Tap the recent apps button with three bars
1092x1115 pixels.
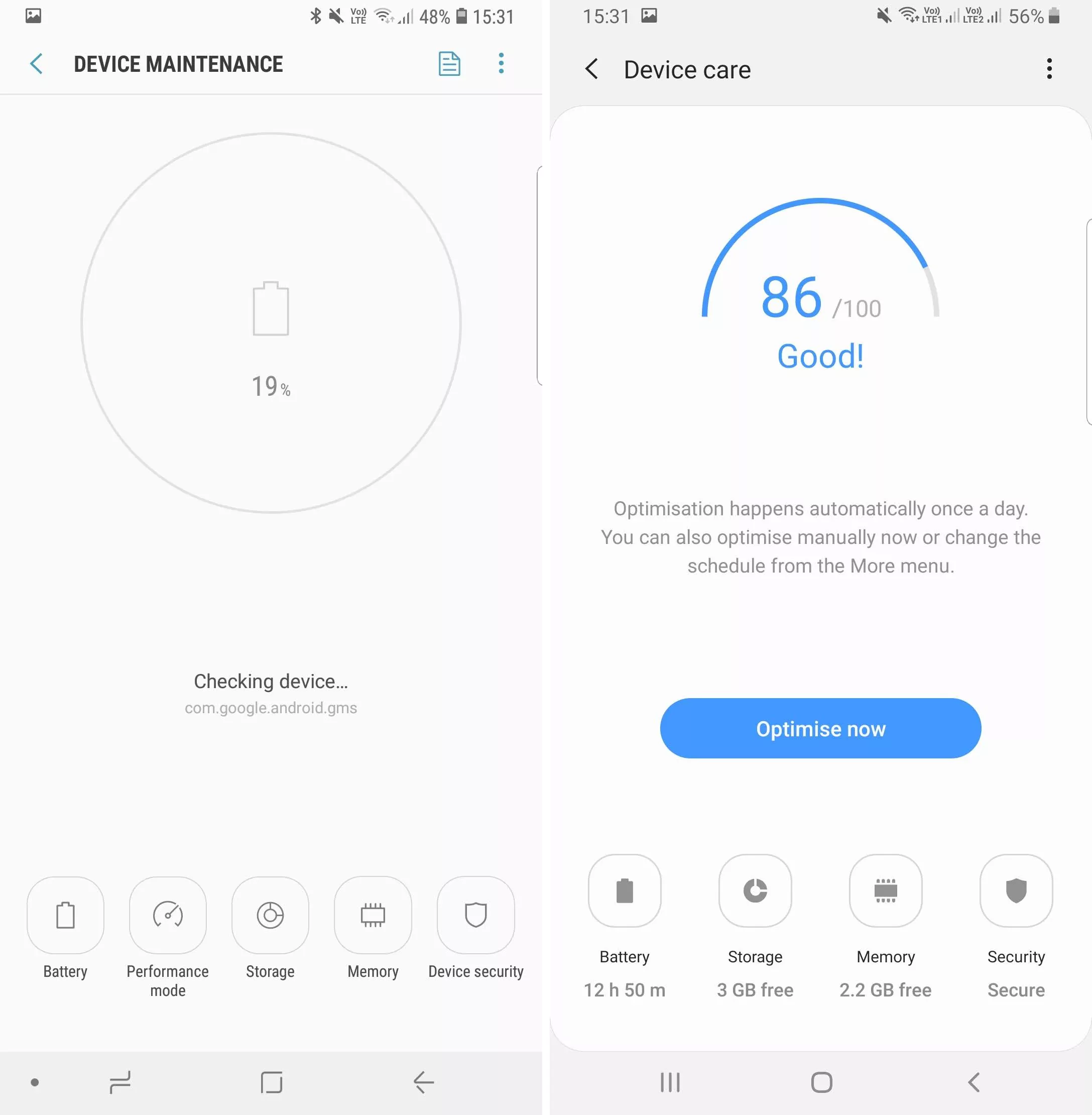[670, 1082]
